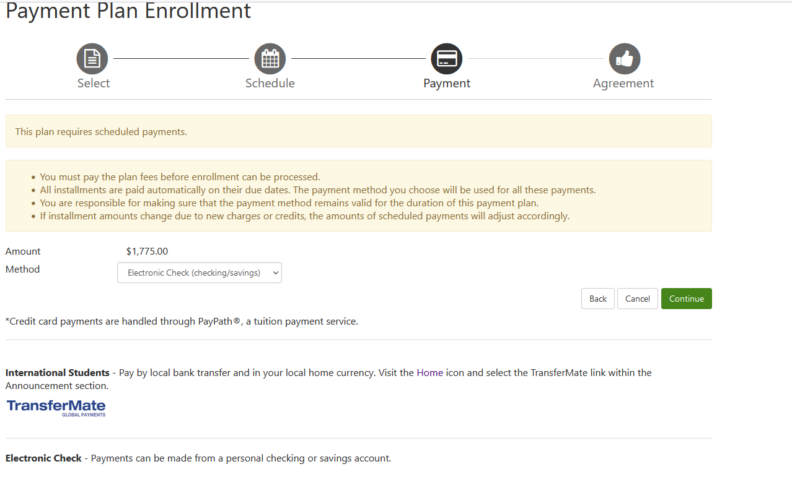The width and height of the screenshot is (792, 490).
Task: Follow the Home link for international students
Action: (x=430, y=372)
